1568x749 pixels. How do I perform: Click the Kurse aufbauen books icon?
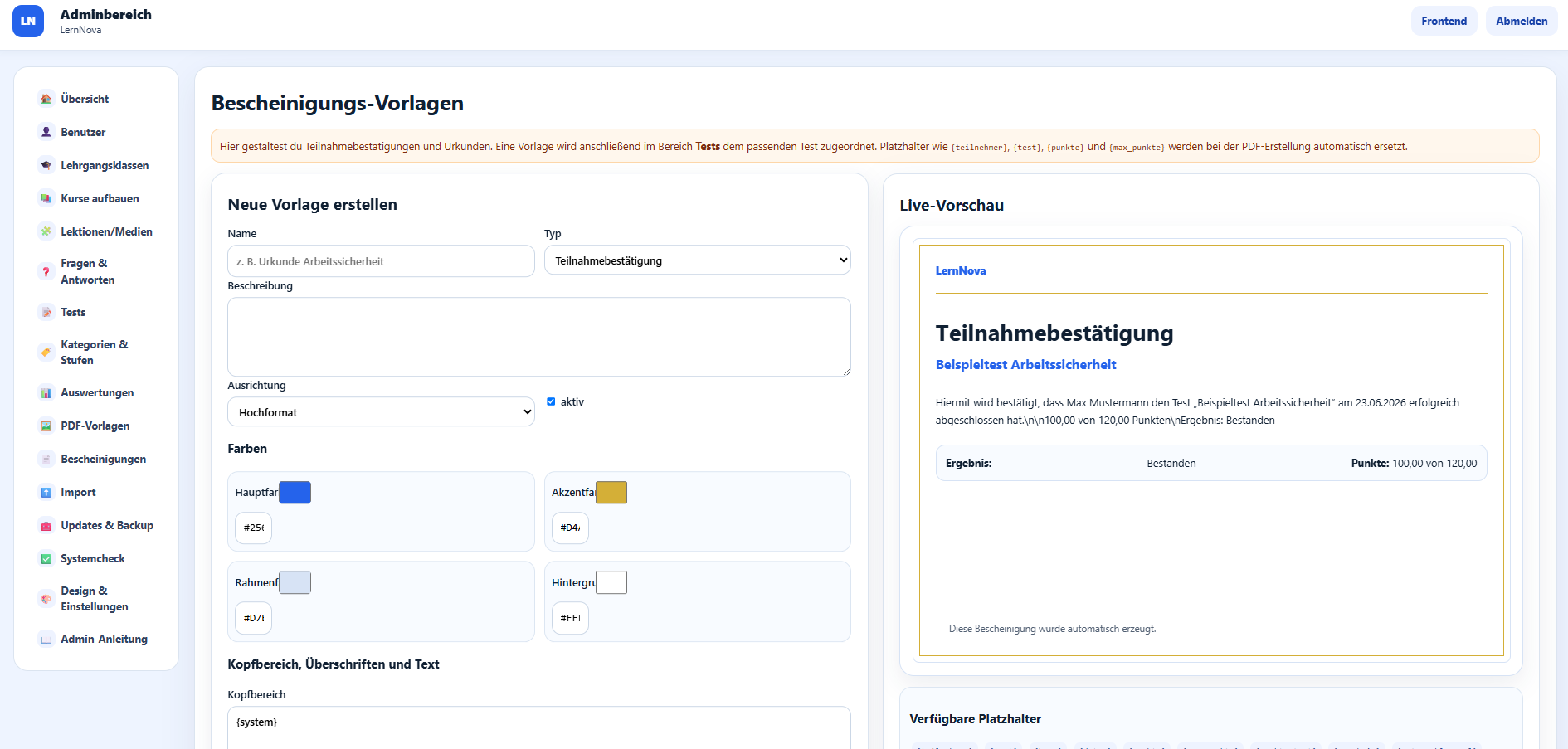tap(46, 198)
